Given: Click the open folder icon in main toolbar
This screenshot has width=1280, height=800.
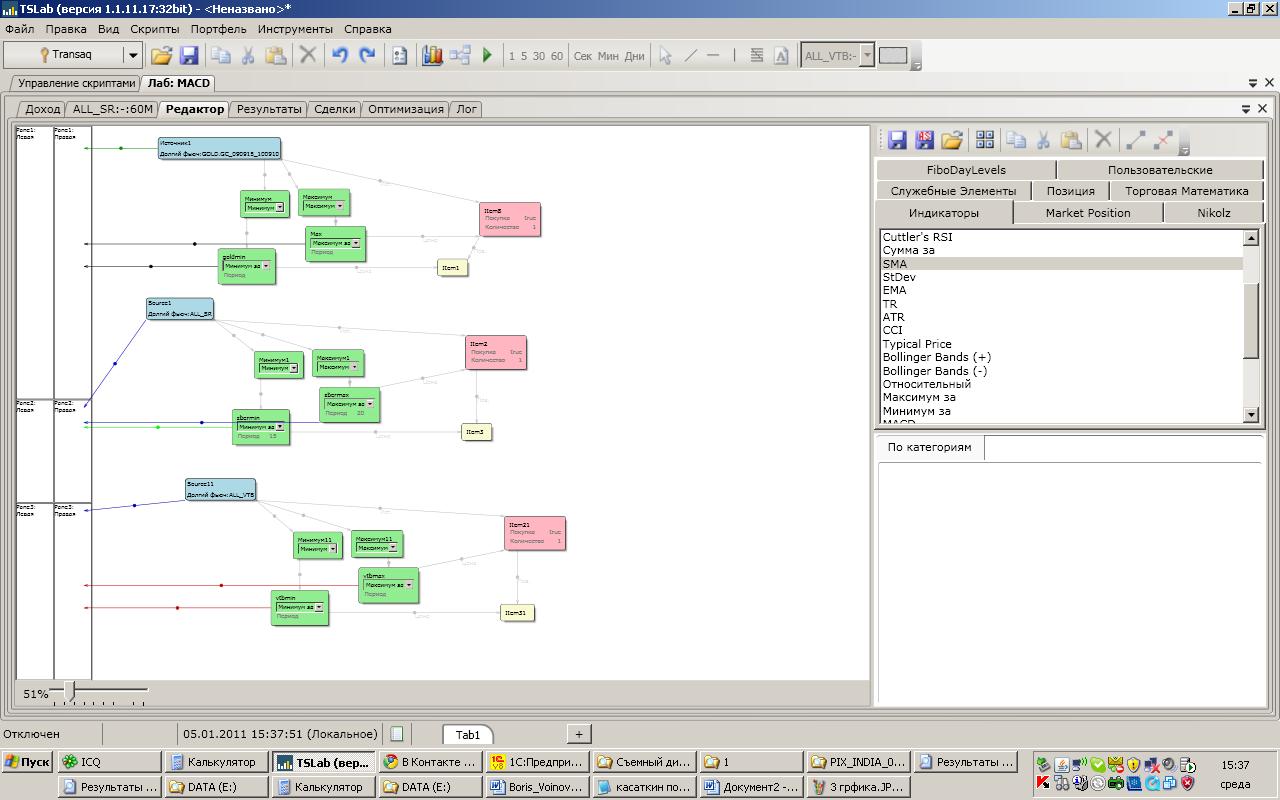Looking at the screenshot, I should (x=161, y=56).
